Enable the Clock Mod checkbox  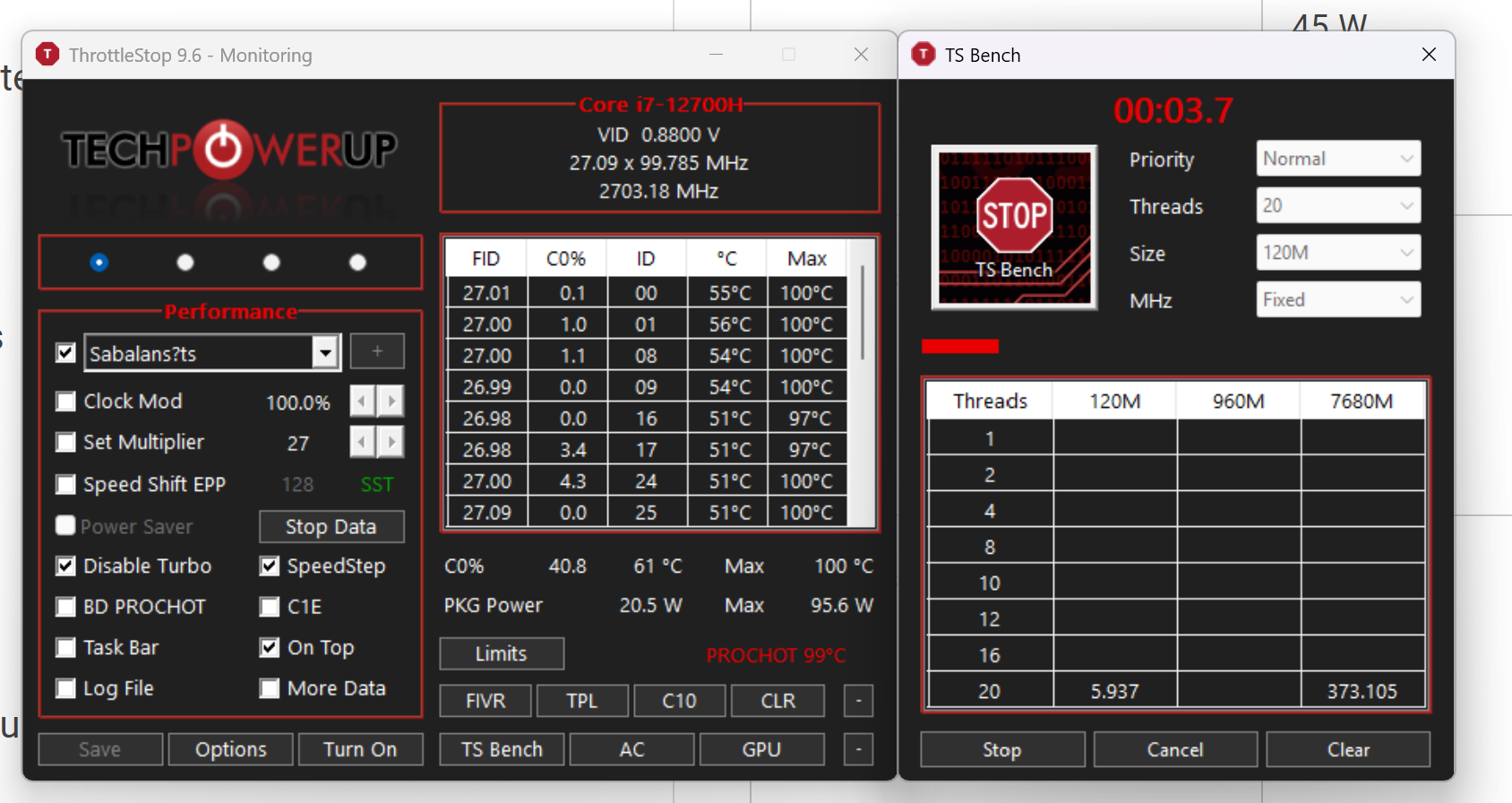[65, 401]
